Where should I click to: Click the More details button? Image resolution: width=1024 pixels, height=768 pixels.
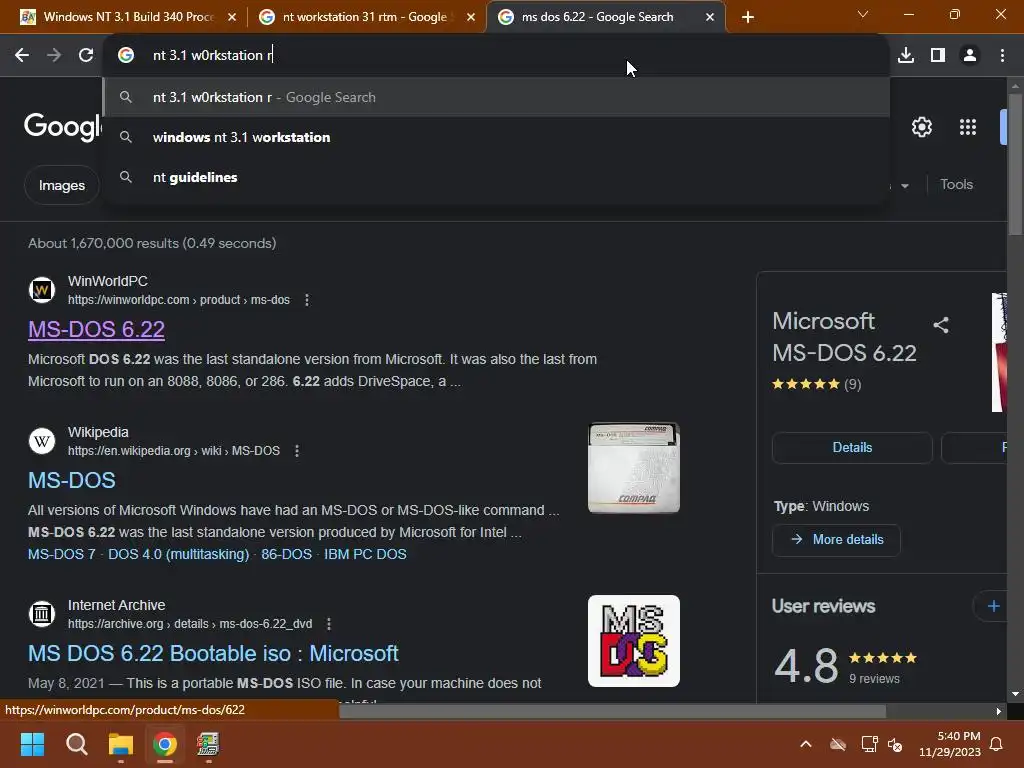[x=837, y=539]
